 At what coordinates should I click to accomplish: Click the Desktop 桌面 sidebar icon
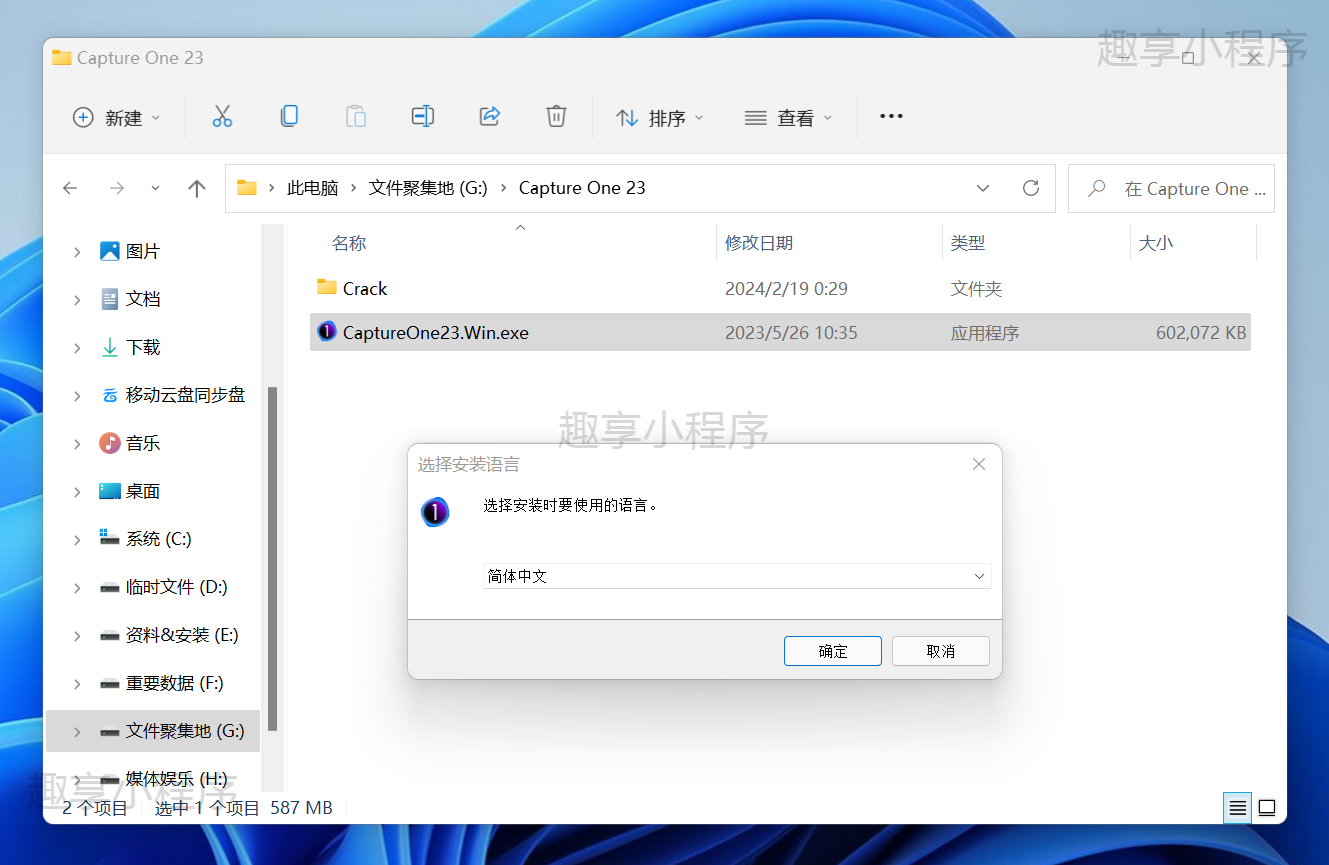110,491
